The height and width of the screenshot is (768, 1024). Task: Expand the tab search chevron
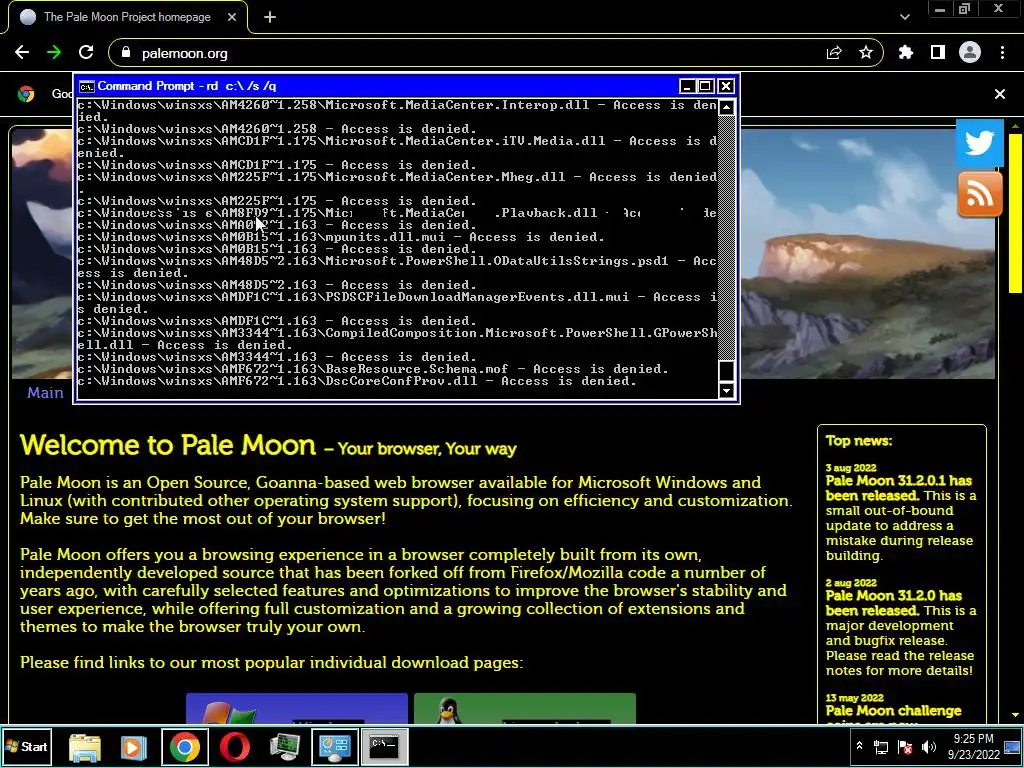(x=904, y=18)
